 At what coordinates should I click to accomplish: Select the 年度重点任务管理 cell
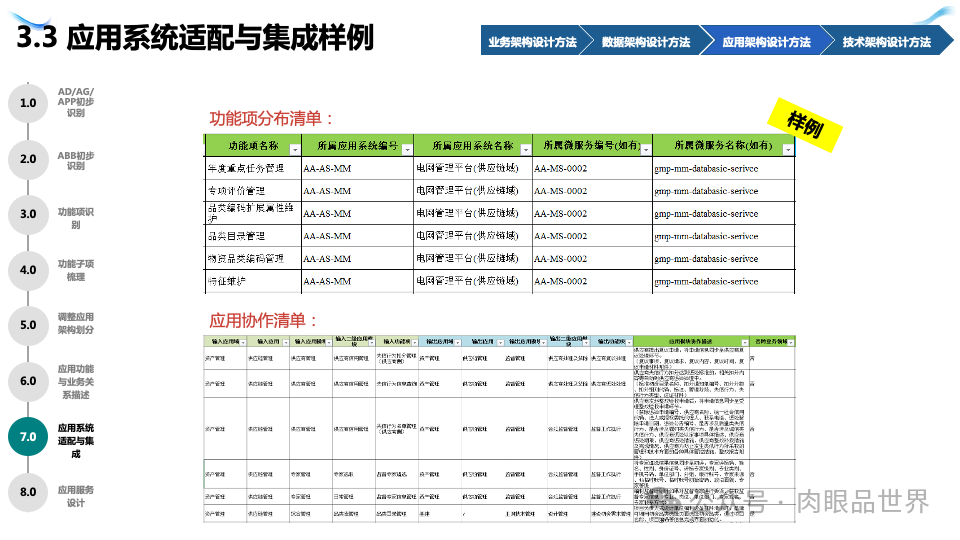253,168
